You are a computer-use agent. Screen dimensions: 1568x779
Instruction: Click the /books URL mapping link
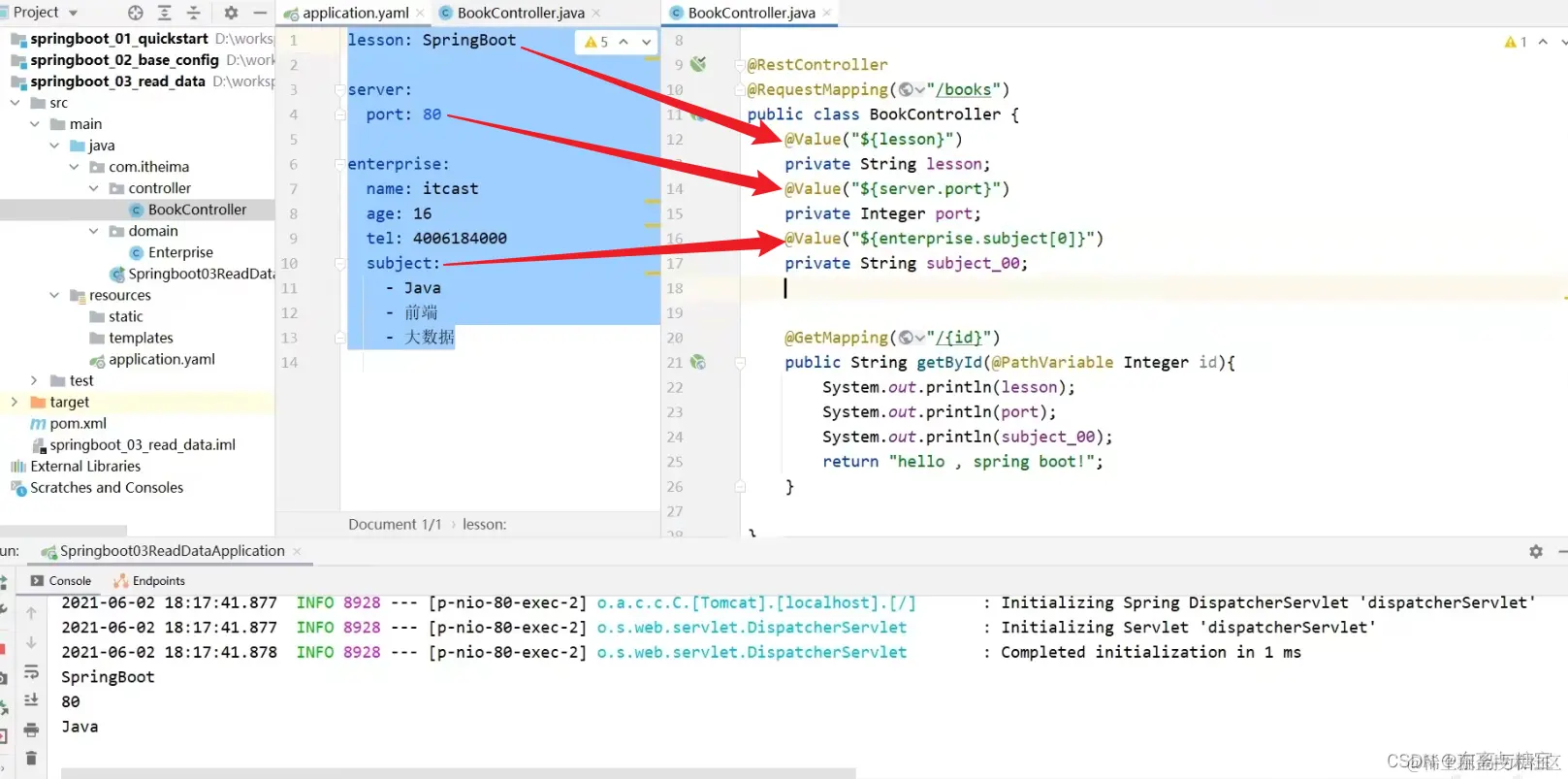(x=963, y=89)
